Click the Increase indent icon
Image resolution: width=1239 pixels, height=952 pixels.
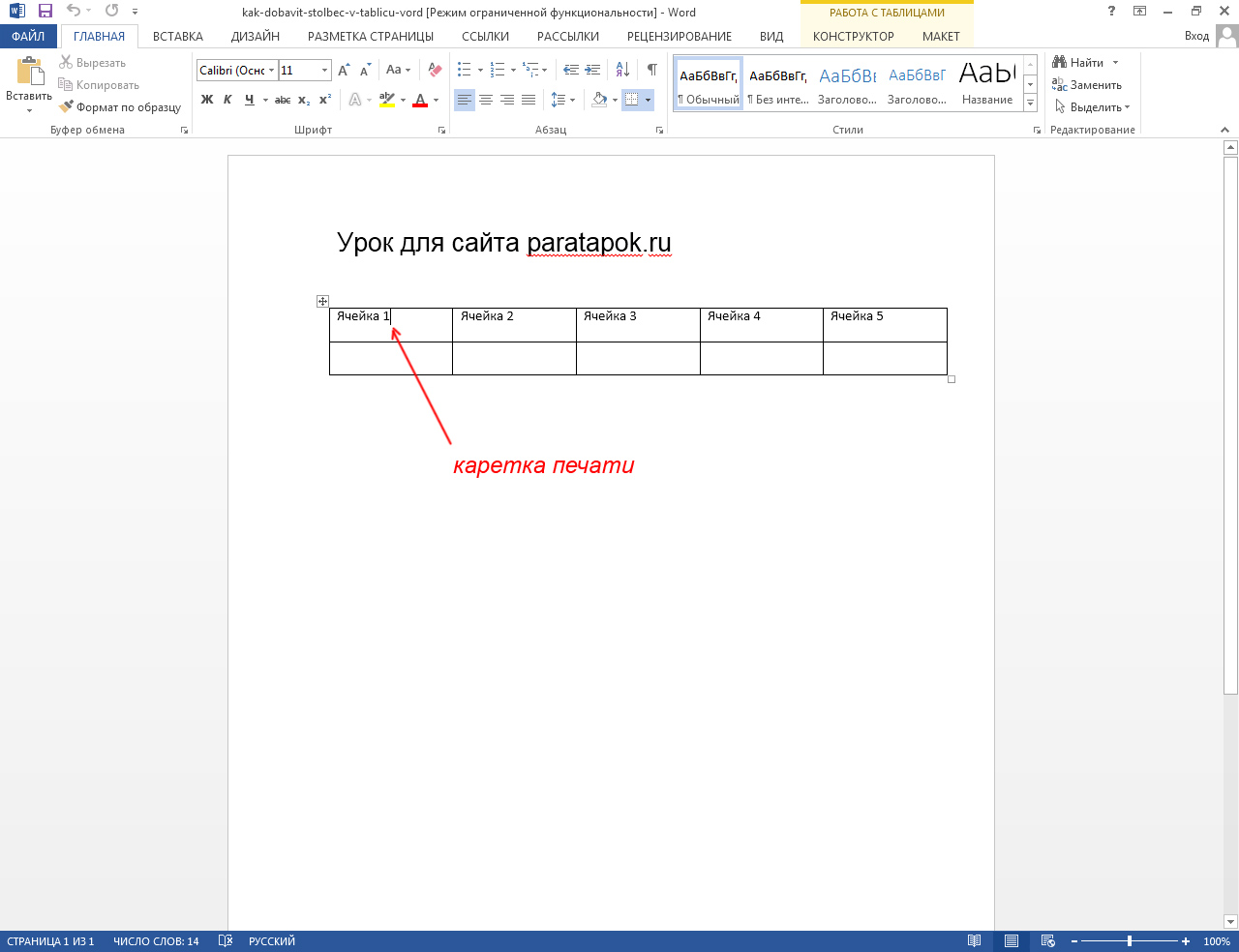[x=592, y=70]
